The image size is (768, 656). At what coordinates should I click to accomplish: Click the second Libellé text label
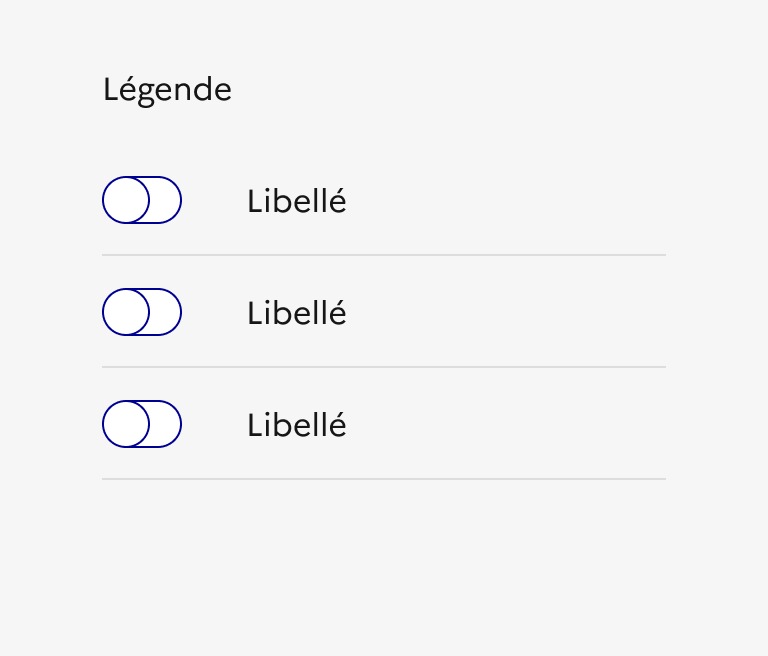tap(296, 314)
